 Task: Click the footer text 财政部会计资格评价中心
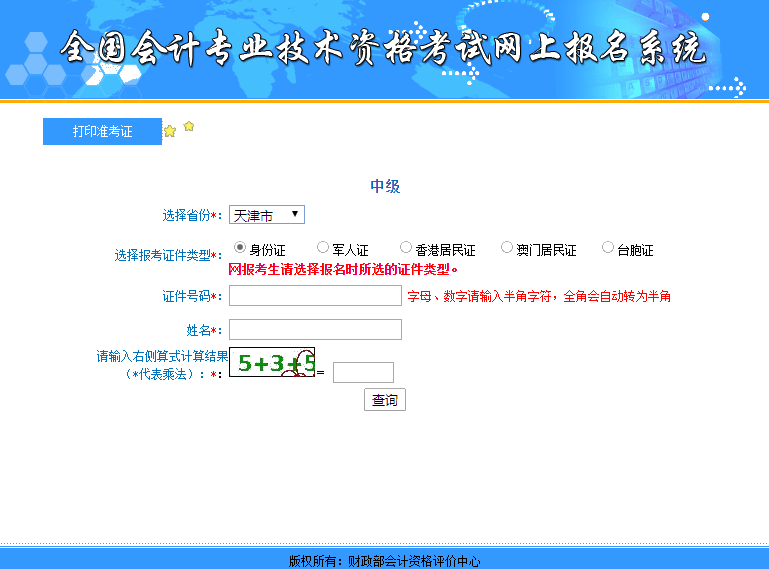click(414, 561)
